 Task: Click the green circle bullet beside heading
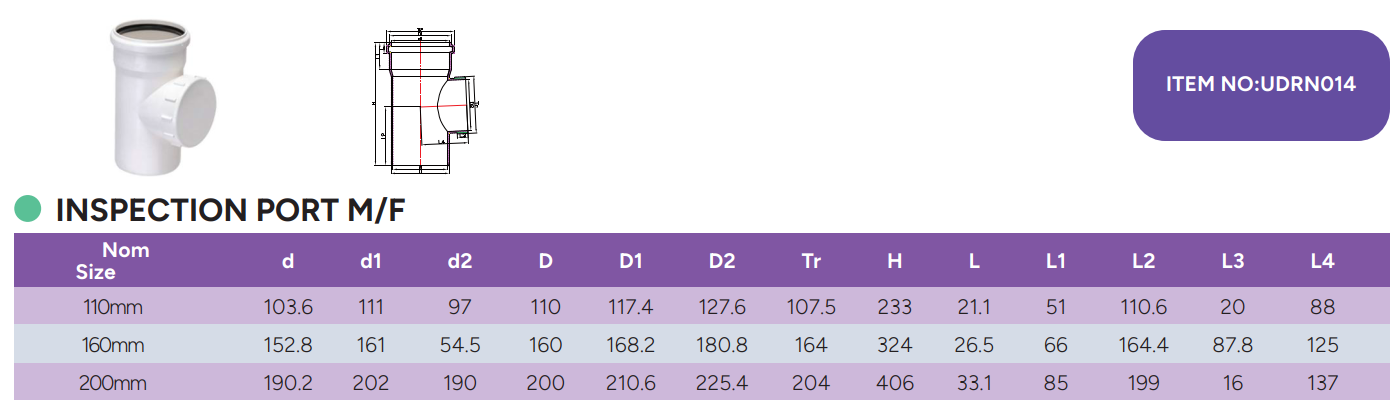(x=28, y=208)
